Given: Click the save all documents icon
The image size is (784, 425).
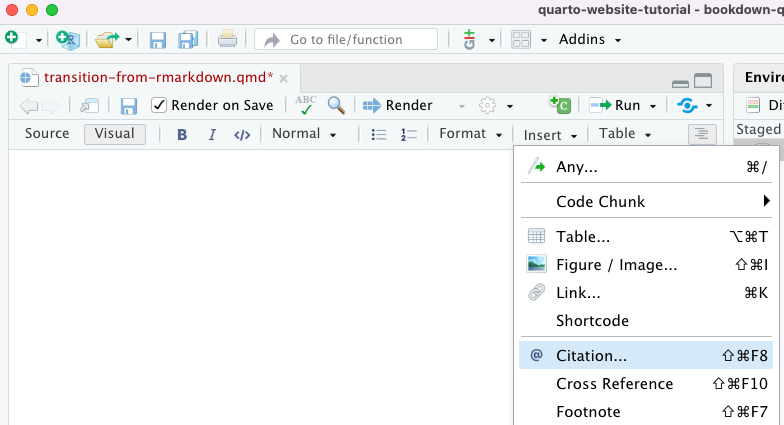Looking at the screenshot, I should tap(187, 40).
